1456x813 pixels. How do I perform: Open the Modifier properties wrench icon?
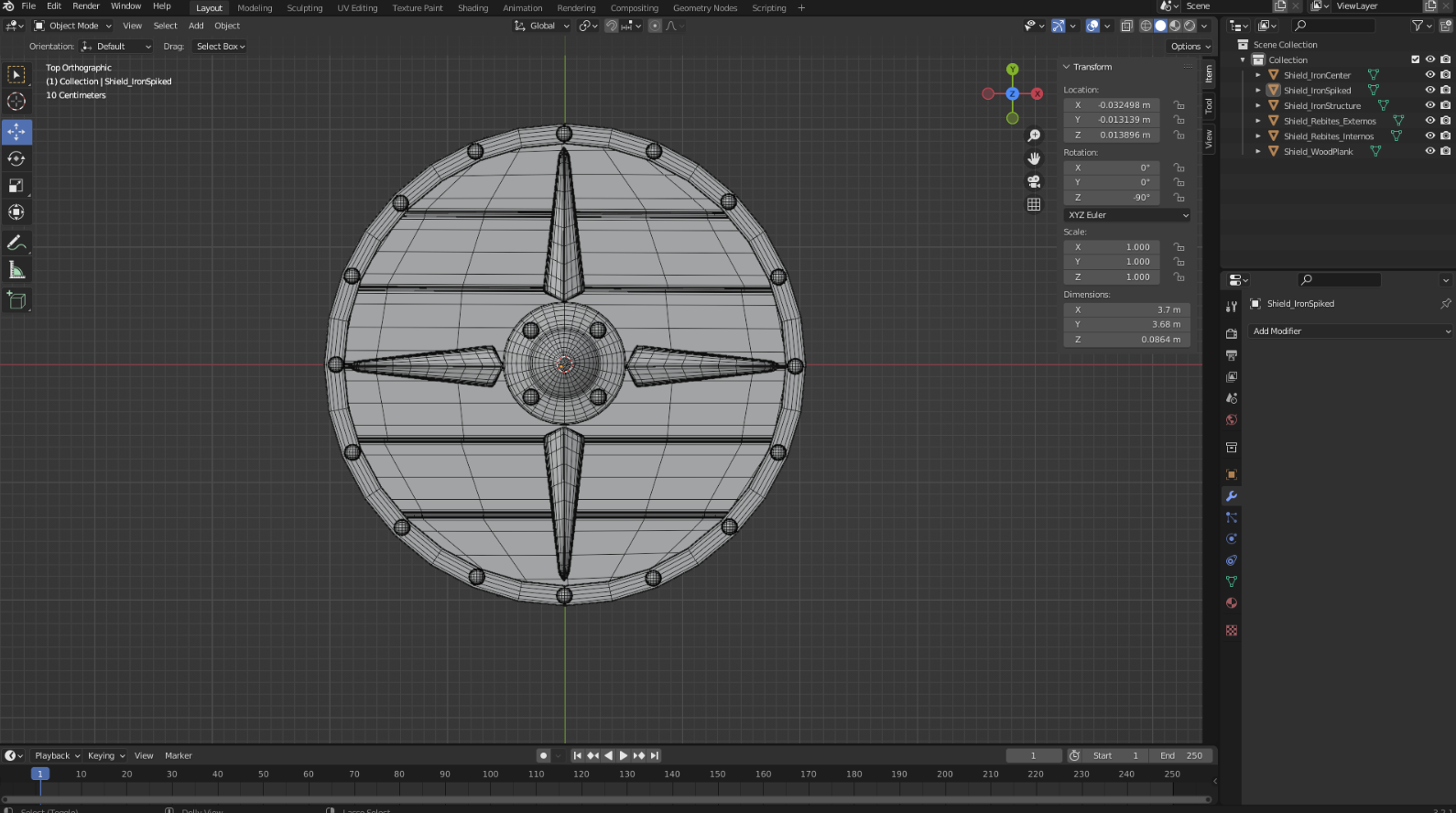[1232, 496]
